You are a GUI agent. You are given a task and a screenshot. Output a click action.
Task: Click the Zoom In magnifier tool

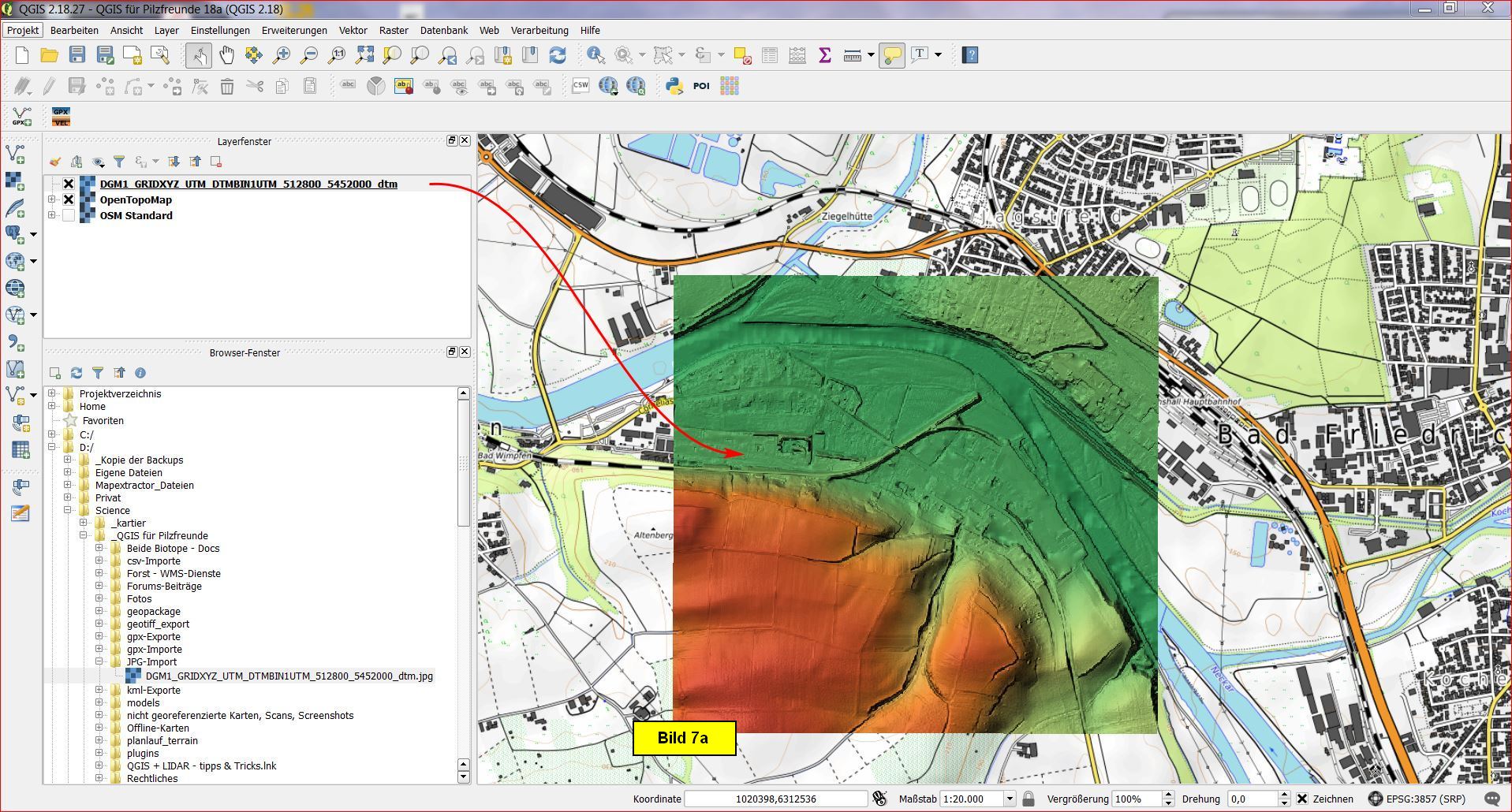tap(282, 55)
